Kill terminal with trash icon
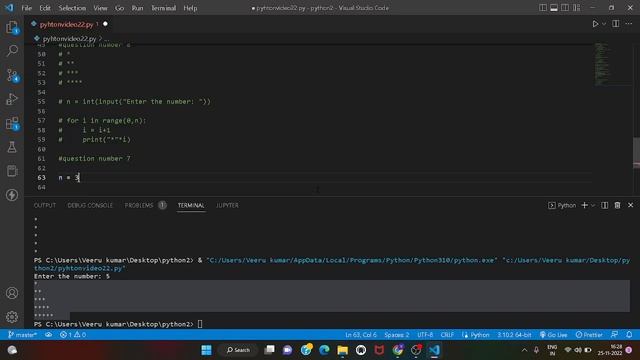Viewport: 640px width, 360px height. tap(617, 205)
